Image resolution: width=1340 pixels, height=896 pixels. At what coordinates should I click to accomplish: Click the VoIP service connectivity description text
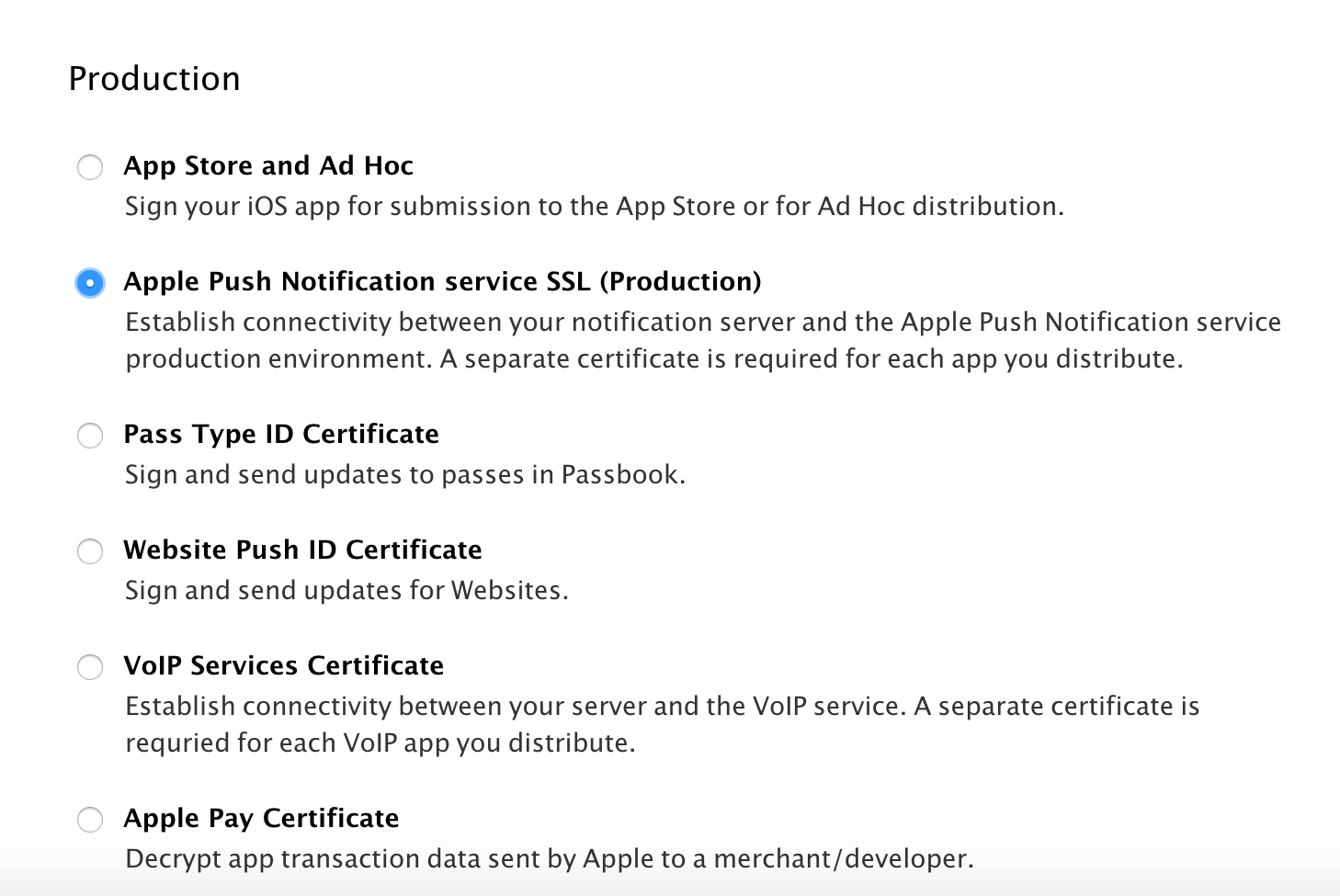pos(663,724)
